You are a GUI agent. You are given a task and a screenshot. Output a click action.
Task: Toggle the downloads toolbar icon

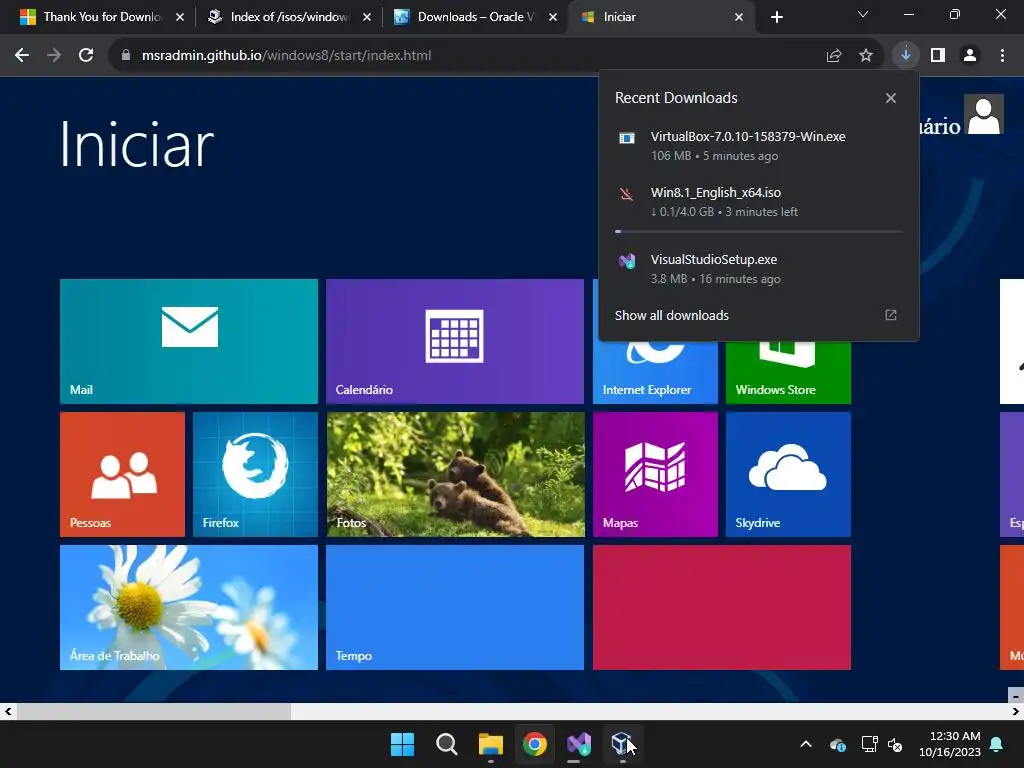(905, 56)
